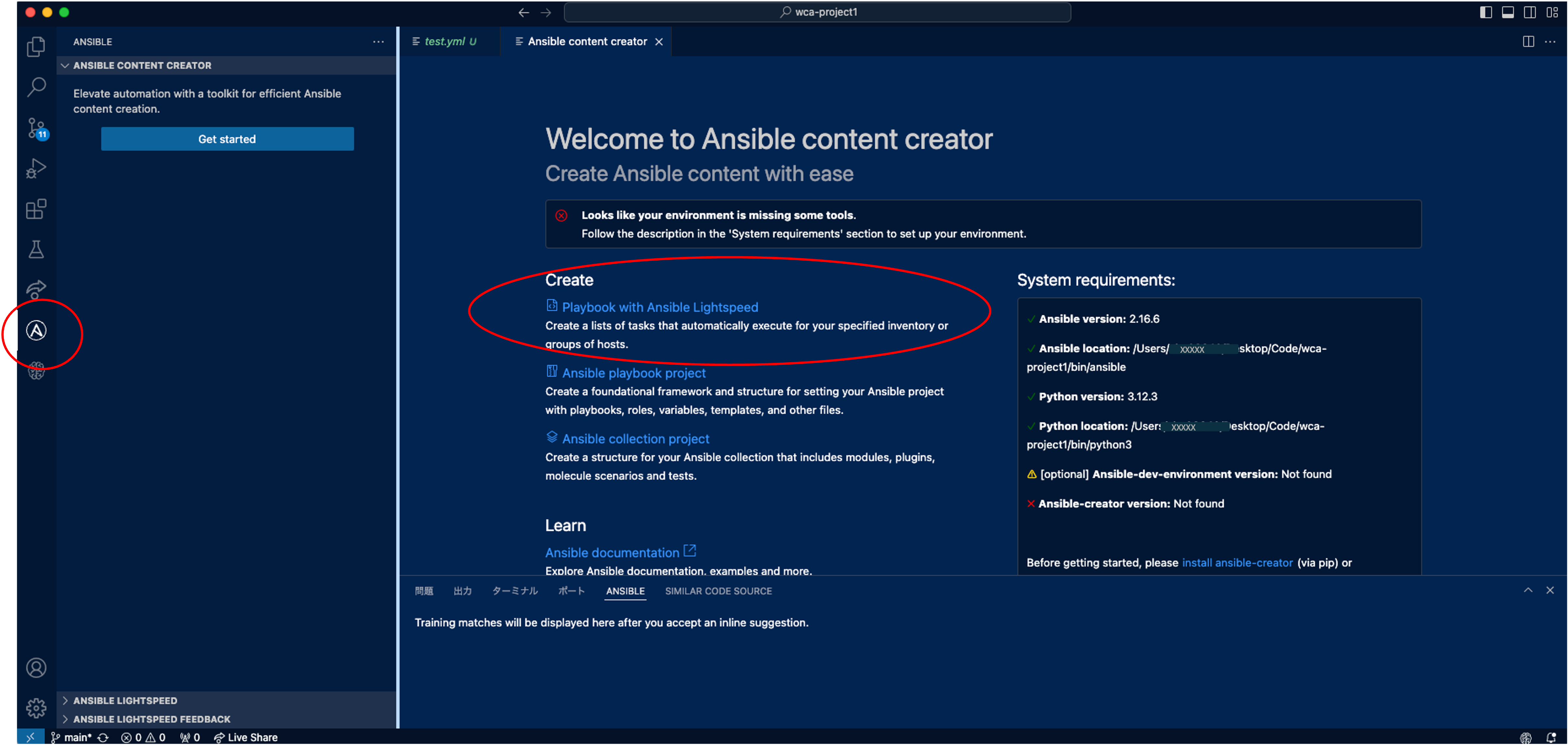The image size is (1568, 745).
Task: Open the Manage gear icon
Action: (x=36, y=708)
